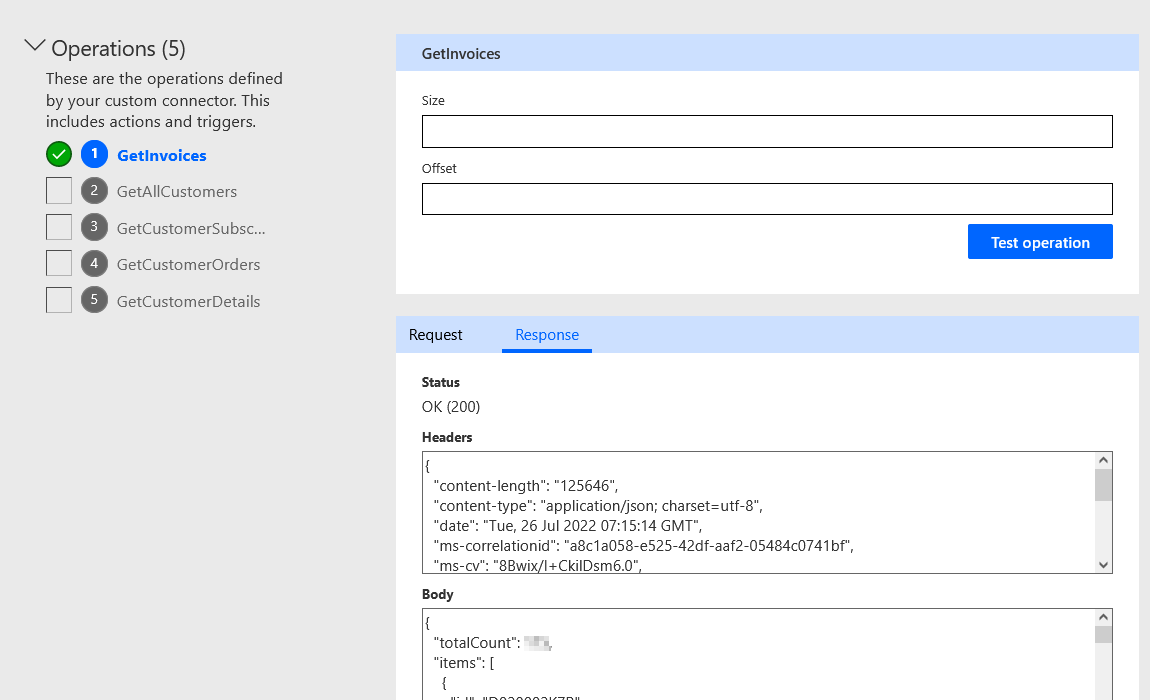Switch to the Request tab

[435, 334]
